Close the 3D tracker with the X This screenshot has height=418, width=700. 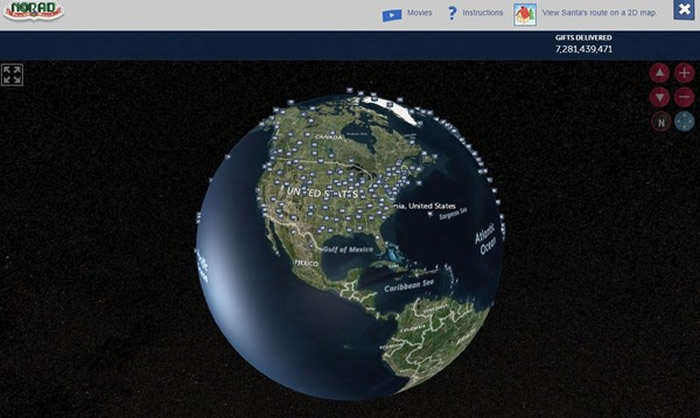(684, 9)
